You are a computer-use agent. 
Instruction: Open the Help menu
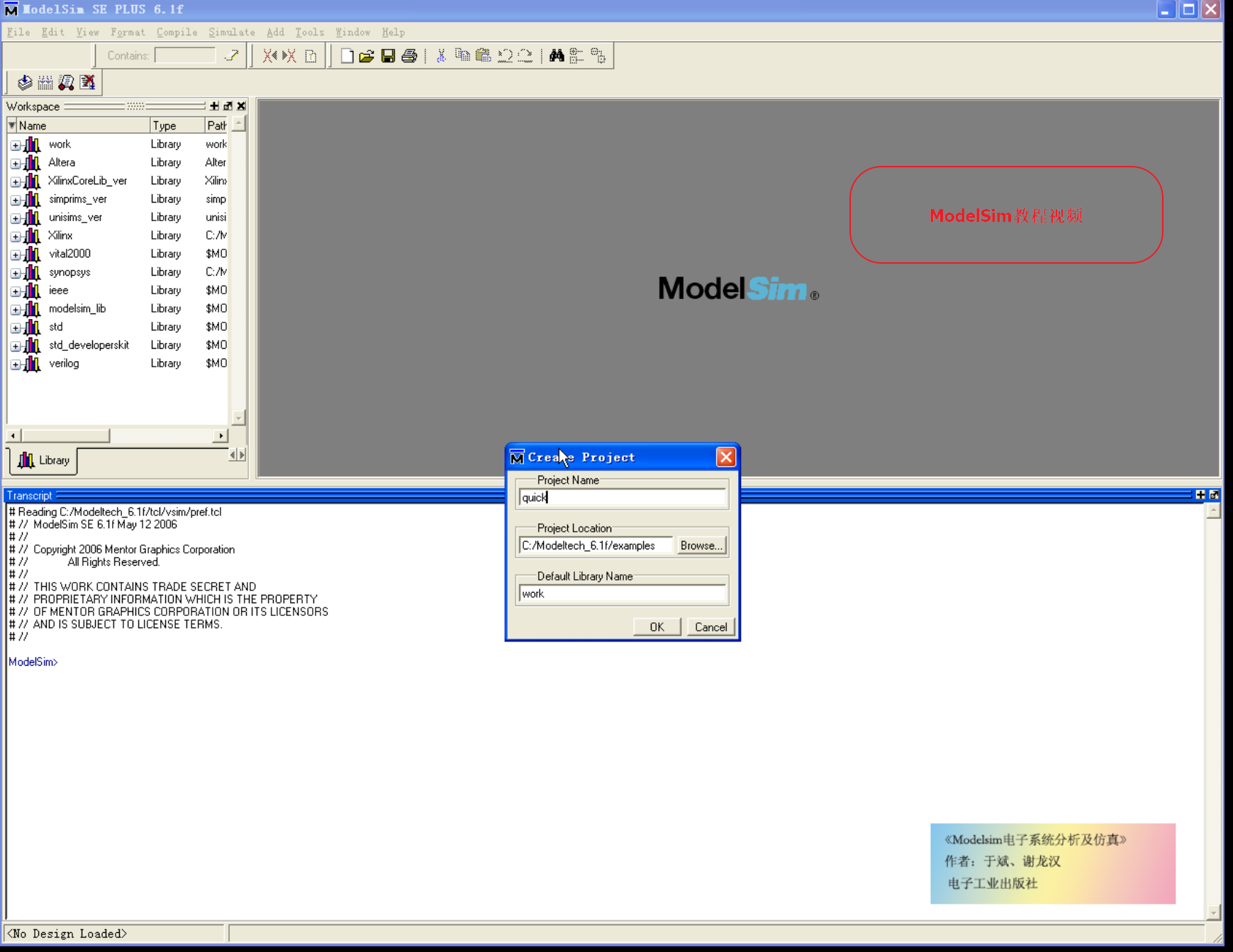(393, 32)
